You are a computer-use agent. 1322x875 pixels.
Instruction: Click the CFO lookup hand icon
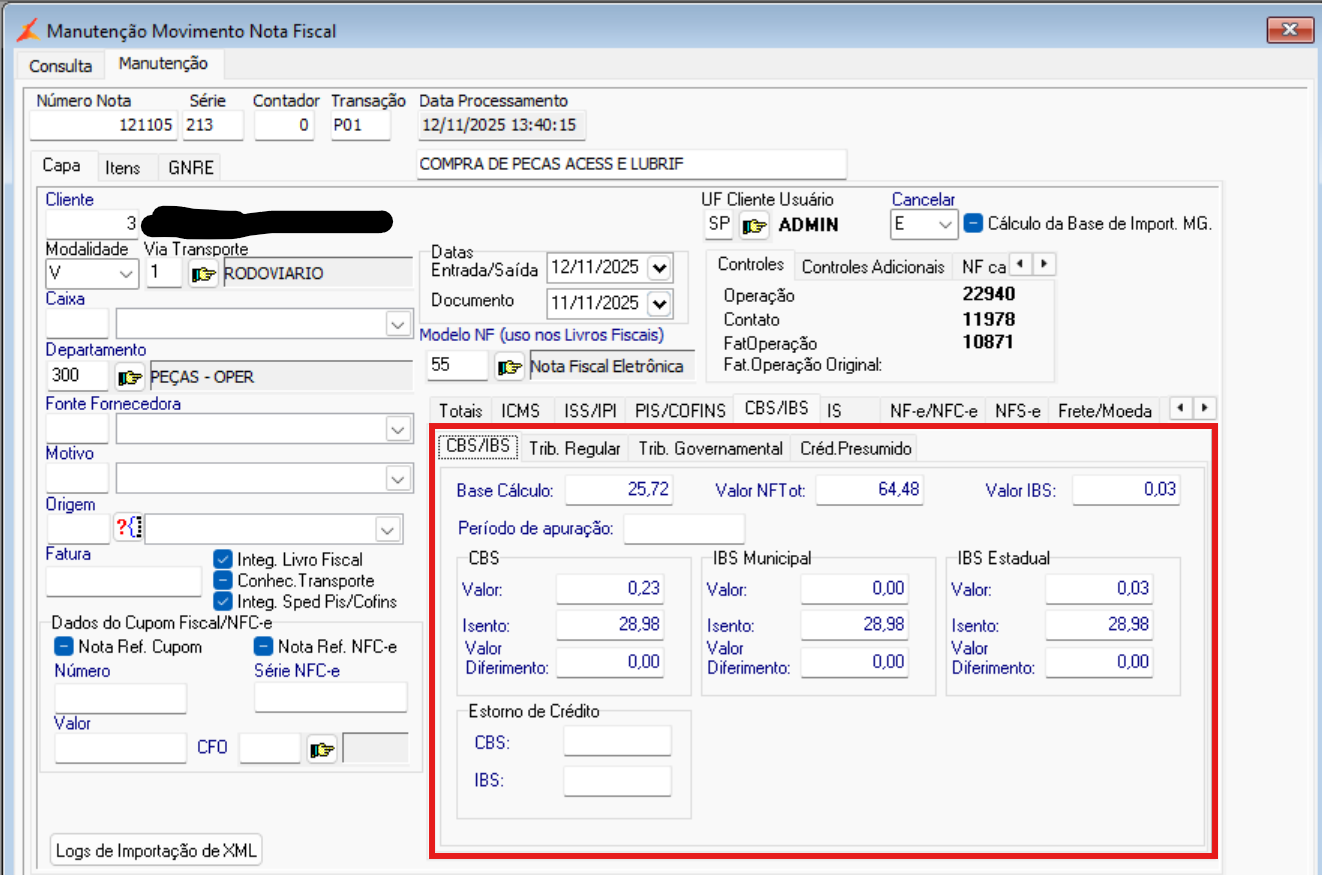(x=322, y=749)
